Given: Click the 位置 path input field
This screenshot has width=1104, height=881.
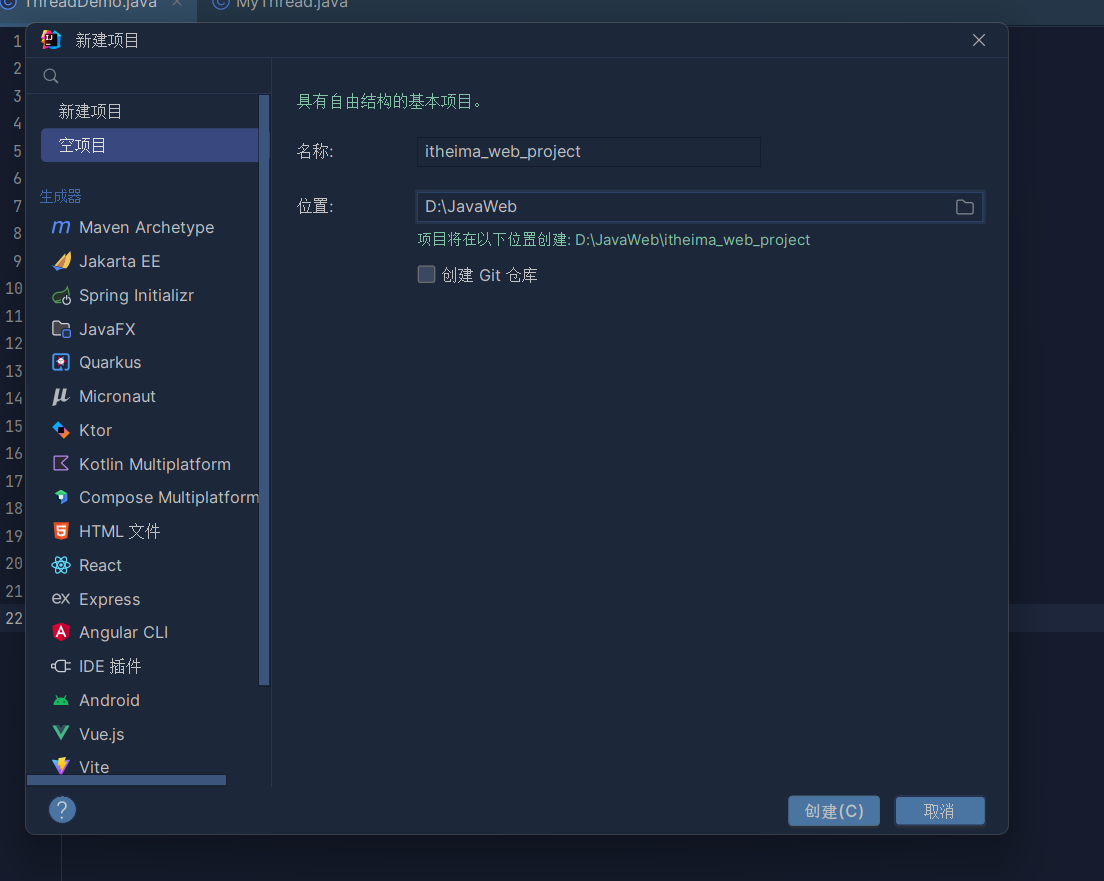Looking at the screenshot, I should pyautogui.click(x=700, y=207).
